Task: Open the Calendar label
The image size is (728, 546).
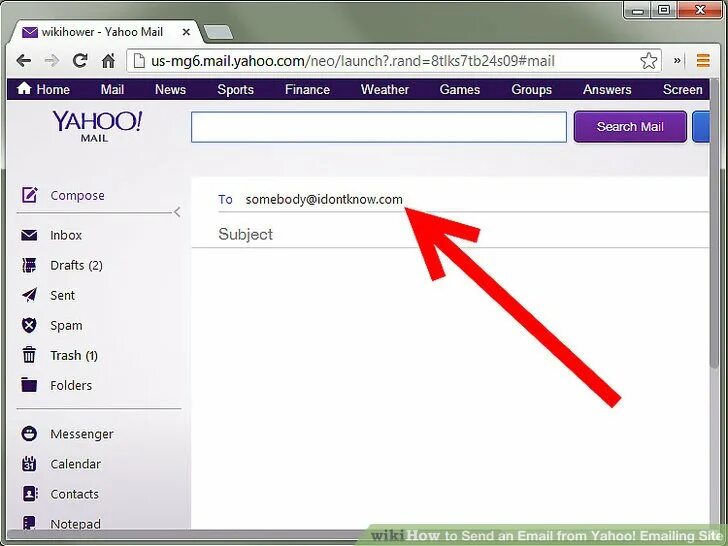Action: point(76,464)
